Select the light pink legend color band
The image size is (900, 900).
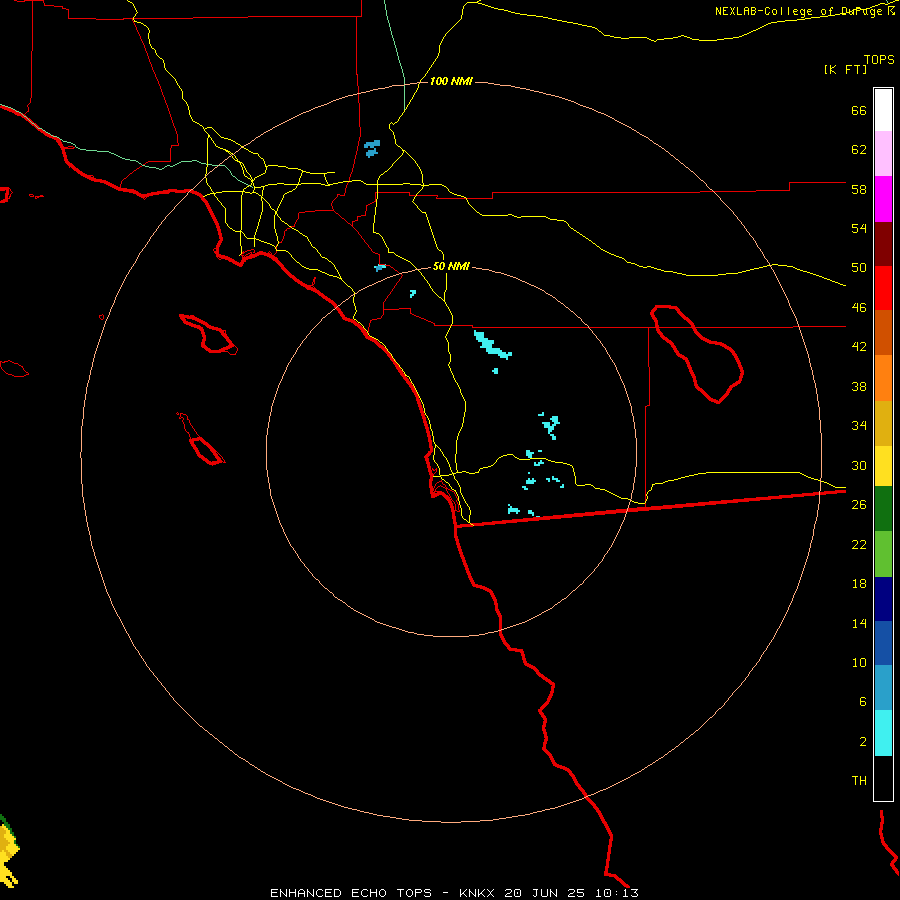coord(883,153)
